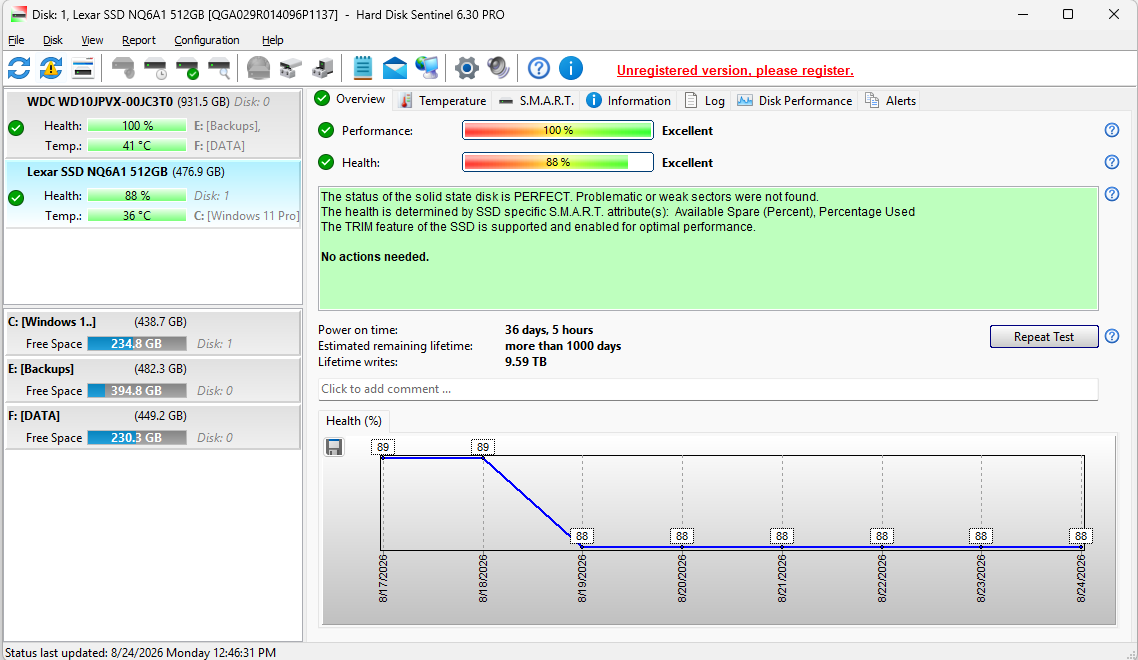
Task: Click the computer tower with drives icon
Action: point(323,68)
